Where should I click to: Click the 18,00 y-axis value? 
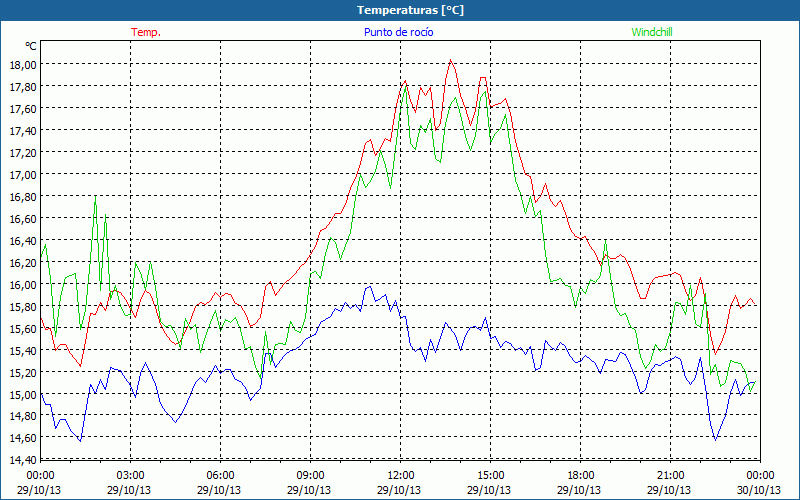[x=23, y=65]
